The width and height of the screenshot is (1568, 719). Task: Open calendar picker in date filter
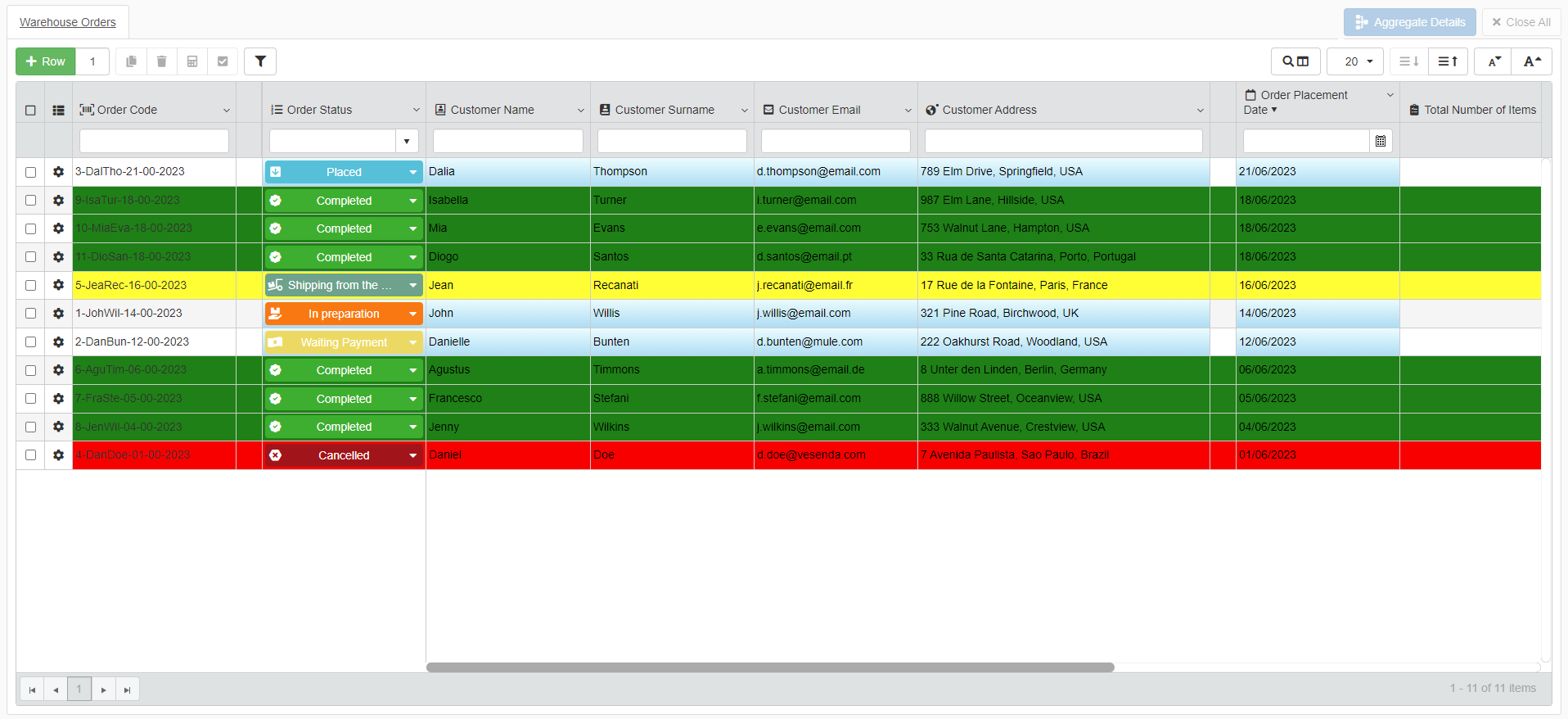1381,141
